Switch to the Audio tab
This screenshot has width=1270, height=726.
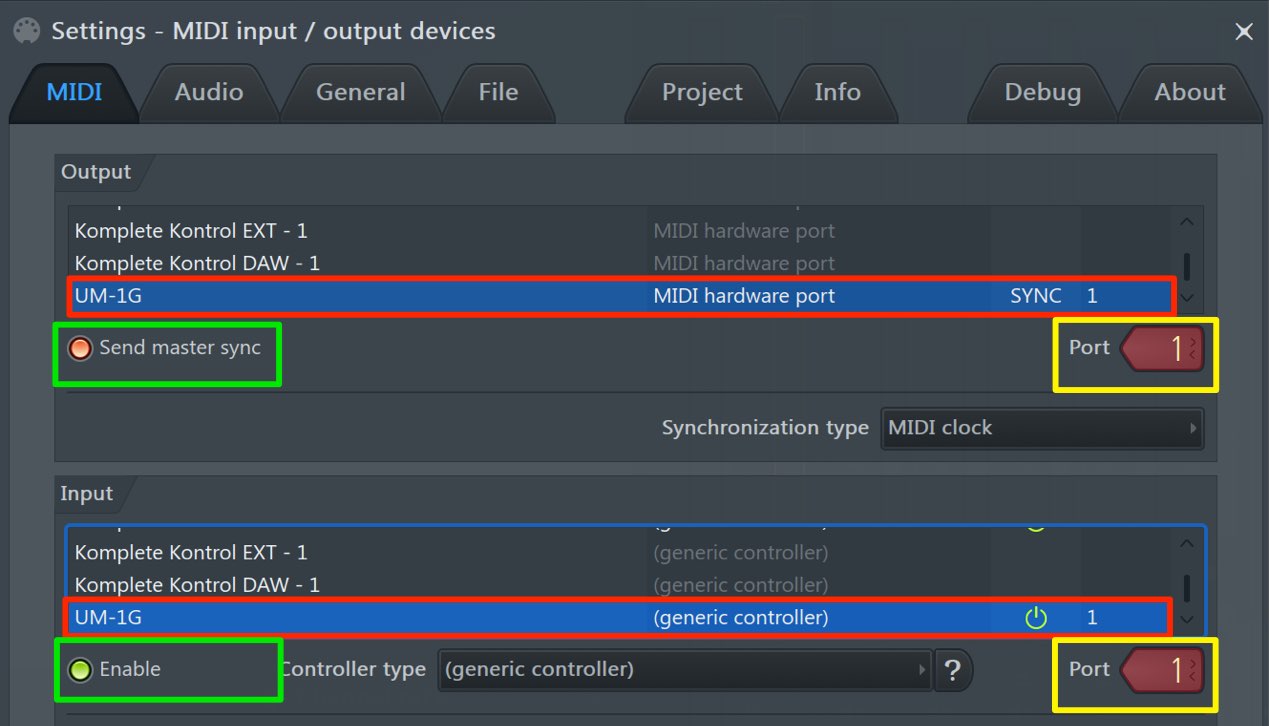point(208,92)
